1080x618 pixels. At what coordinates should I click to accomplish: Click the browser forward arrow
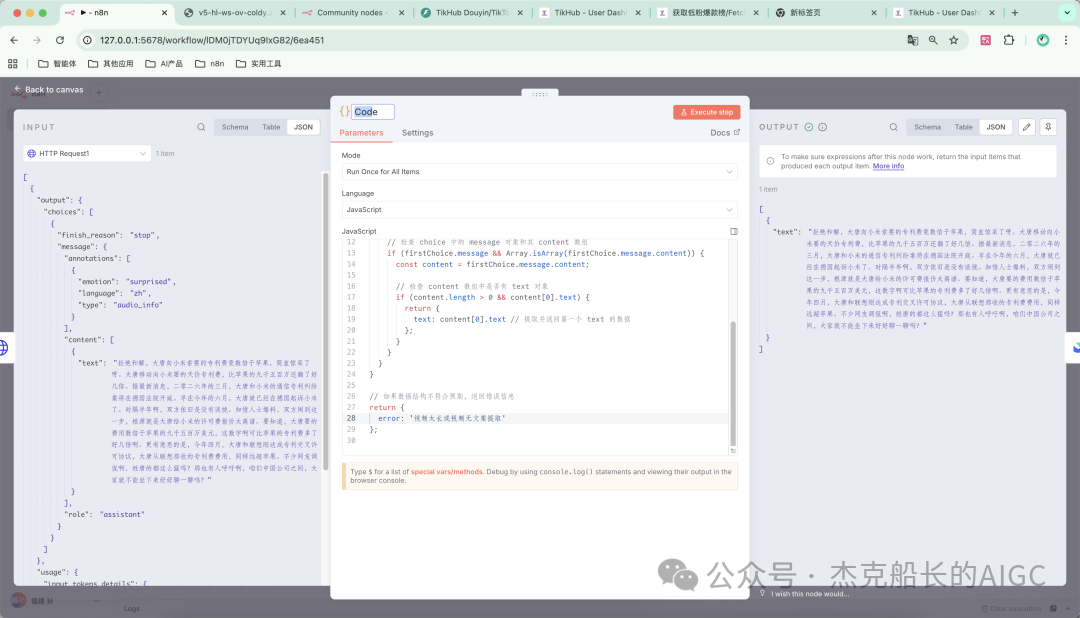[37, 40]
